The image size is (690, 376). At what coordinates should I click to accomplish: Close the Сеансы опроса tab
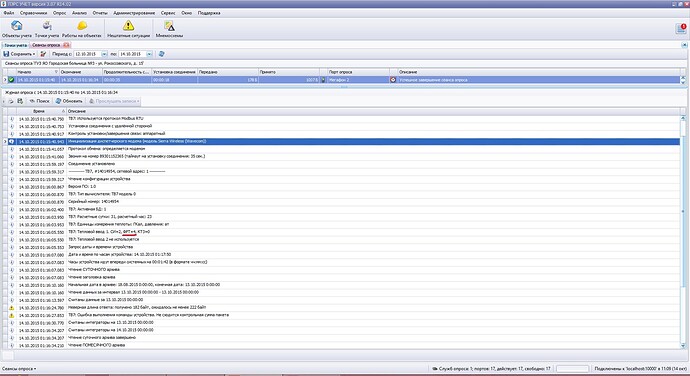tap(66, 45)
